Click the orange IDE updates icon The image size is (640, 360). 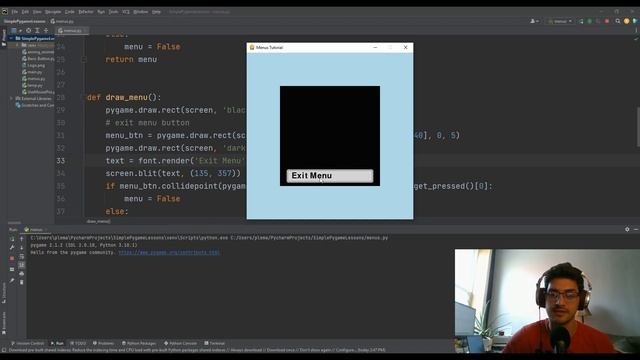[627, 21]
